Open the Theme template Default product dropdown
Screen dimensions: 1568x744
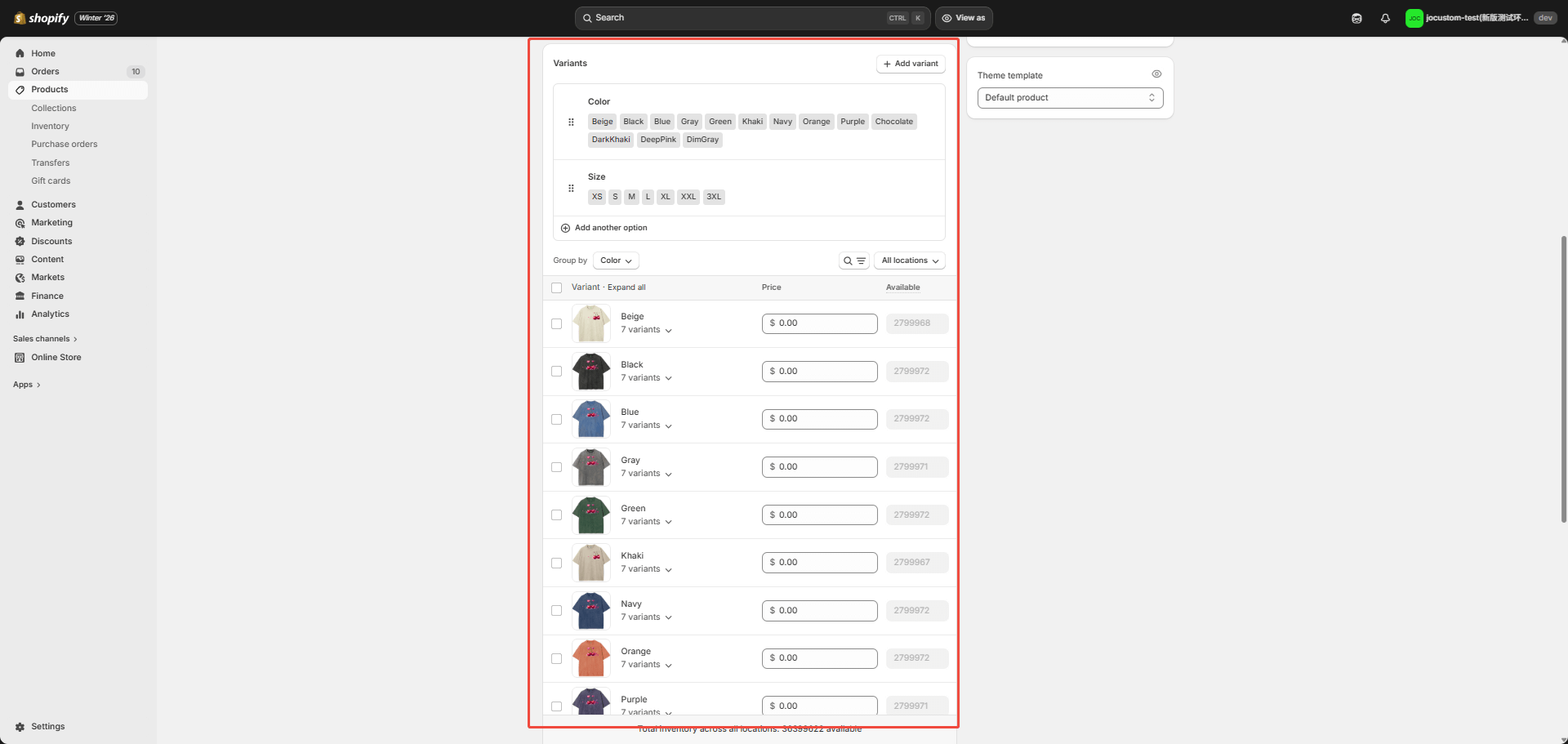click(x=1069, y=98)
